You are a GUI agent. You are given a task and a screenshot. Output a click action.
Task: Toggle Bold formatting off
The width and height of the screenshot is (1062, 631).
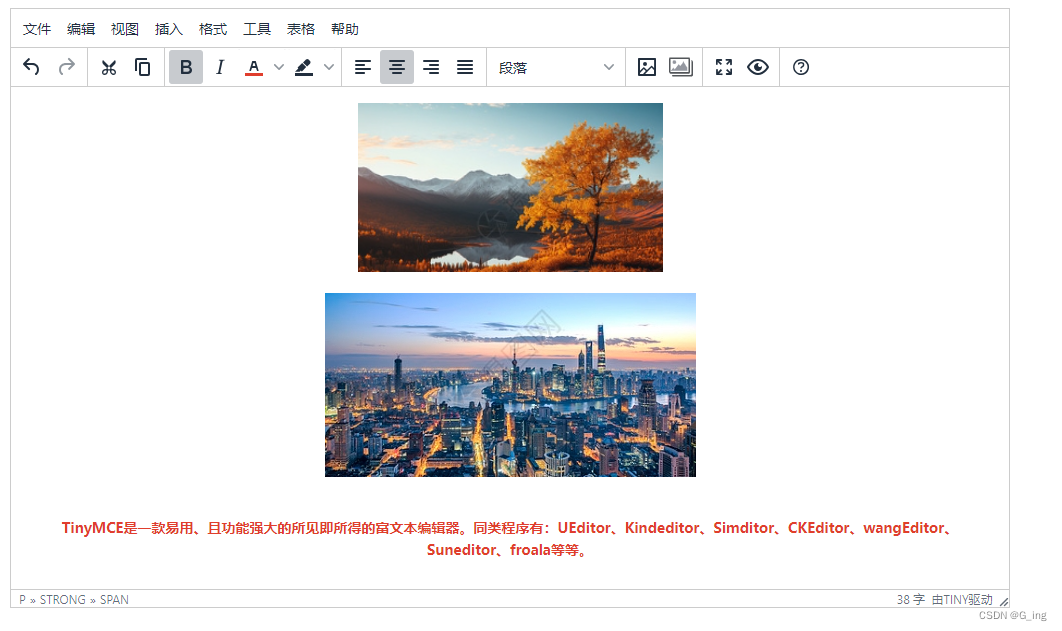tap(186, 67)
